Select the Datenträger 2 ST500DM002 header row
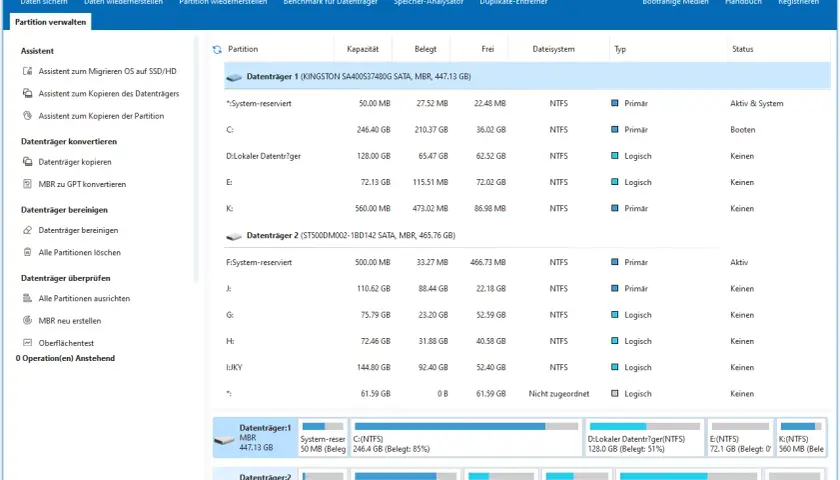The width and height of the screenshot is (840, 480). (527, 235)
